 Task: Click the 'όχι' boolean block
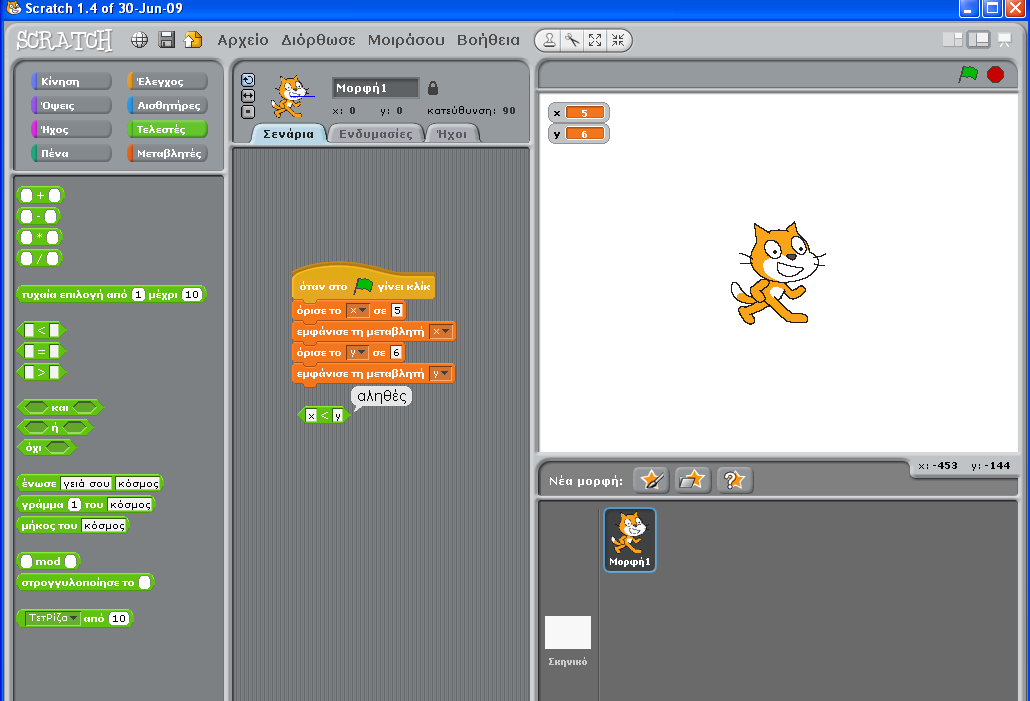click(47, 448)
